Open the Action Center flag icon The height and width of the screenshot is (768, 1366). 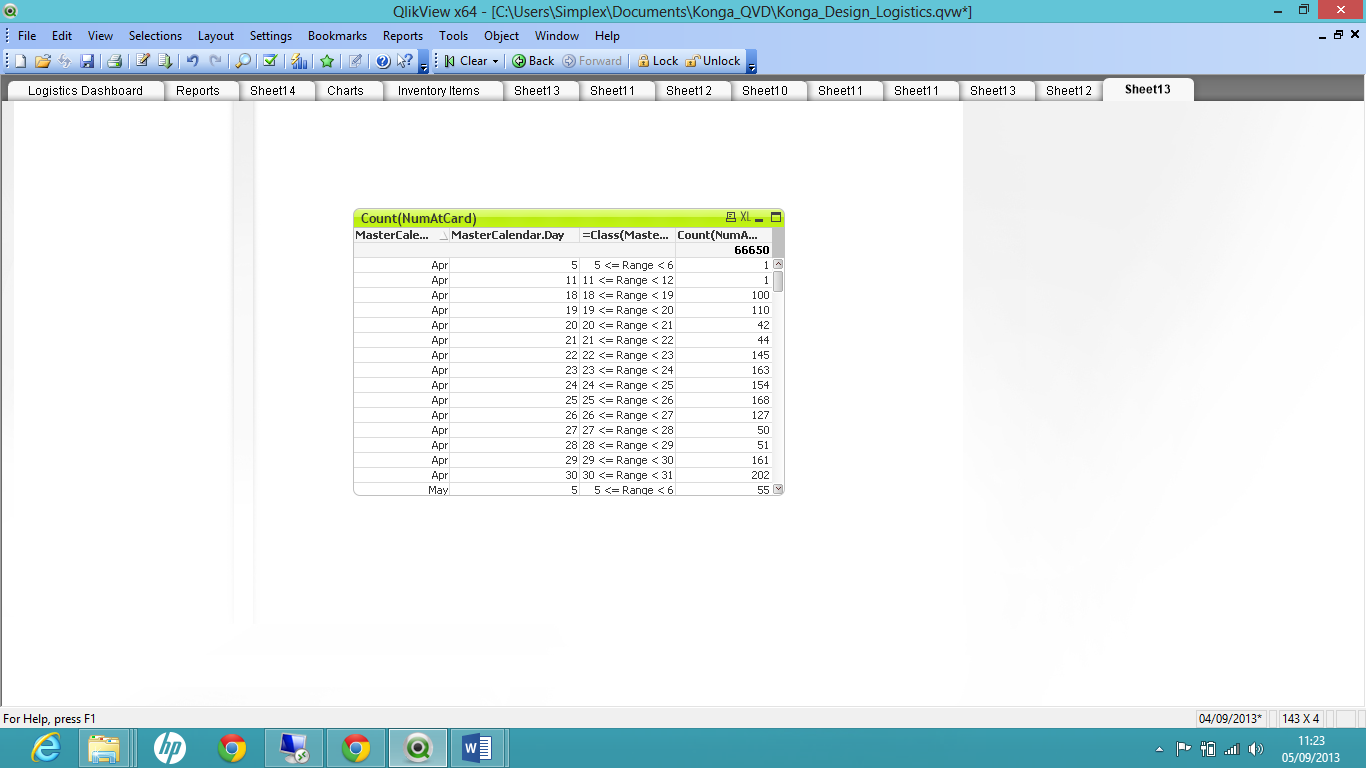click(1183, 748)
